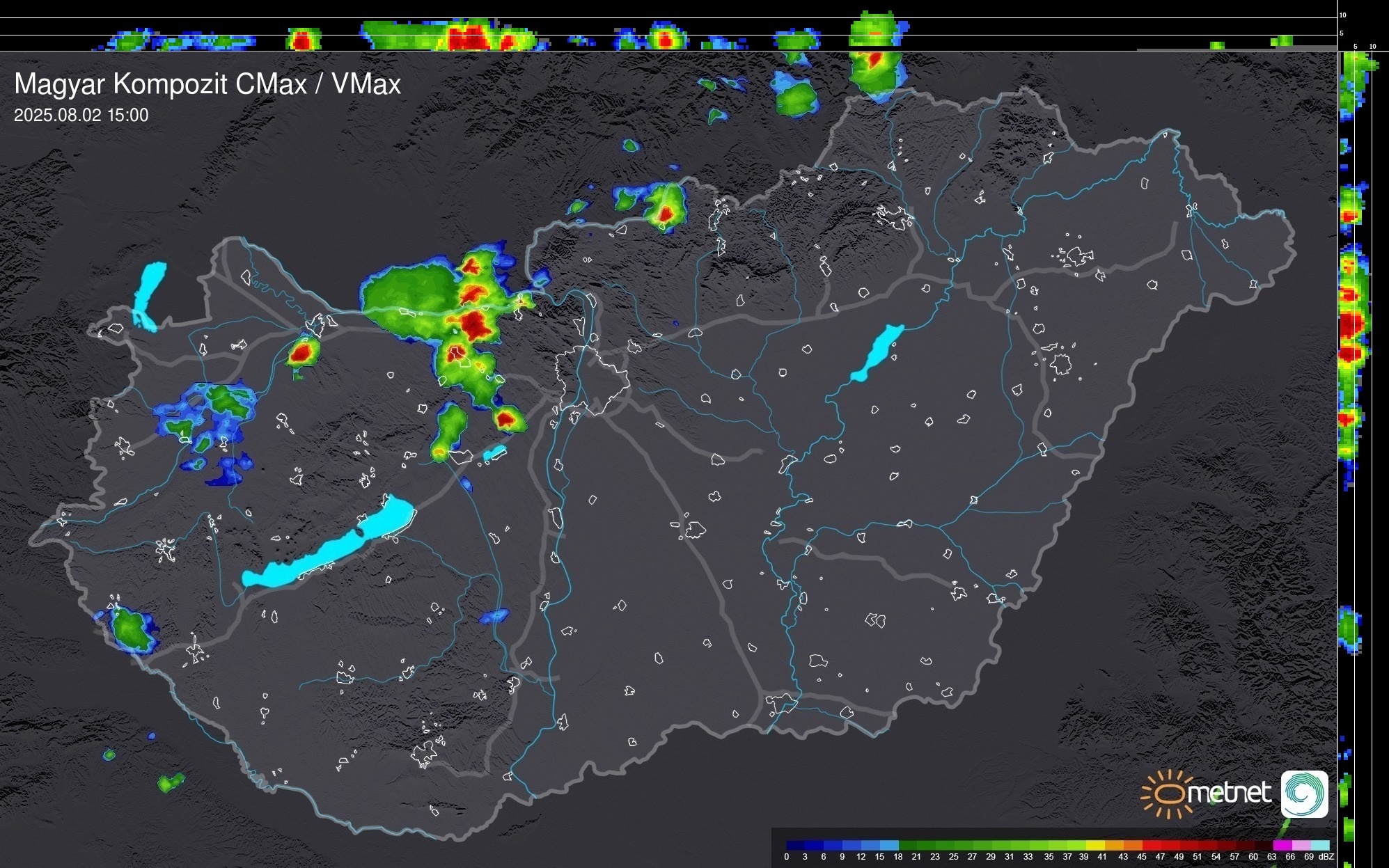Select the 18 dBZ light blue swatch
The width and height of the screenshot is (1389, 868).
[890, 845]
